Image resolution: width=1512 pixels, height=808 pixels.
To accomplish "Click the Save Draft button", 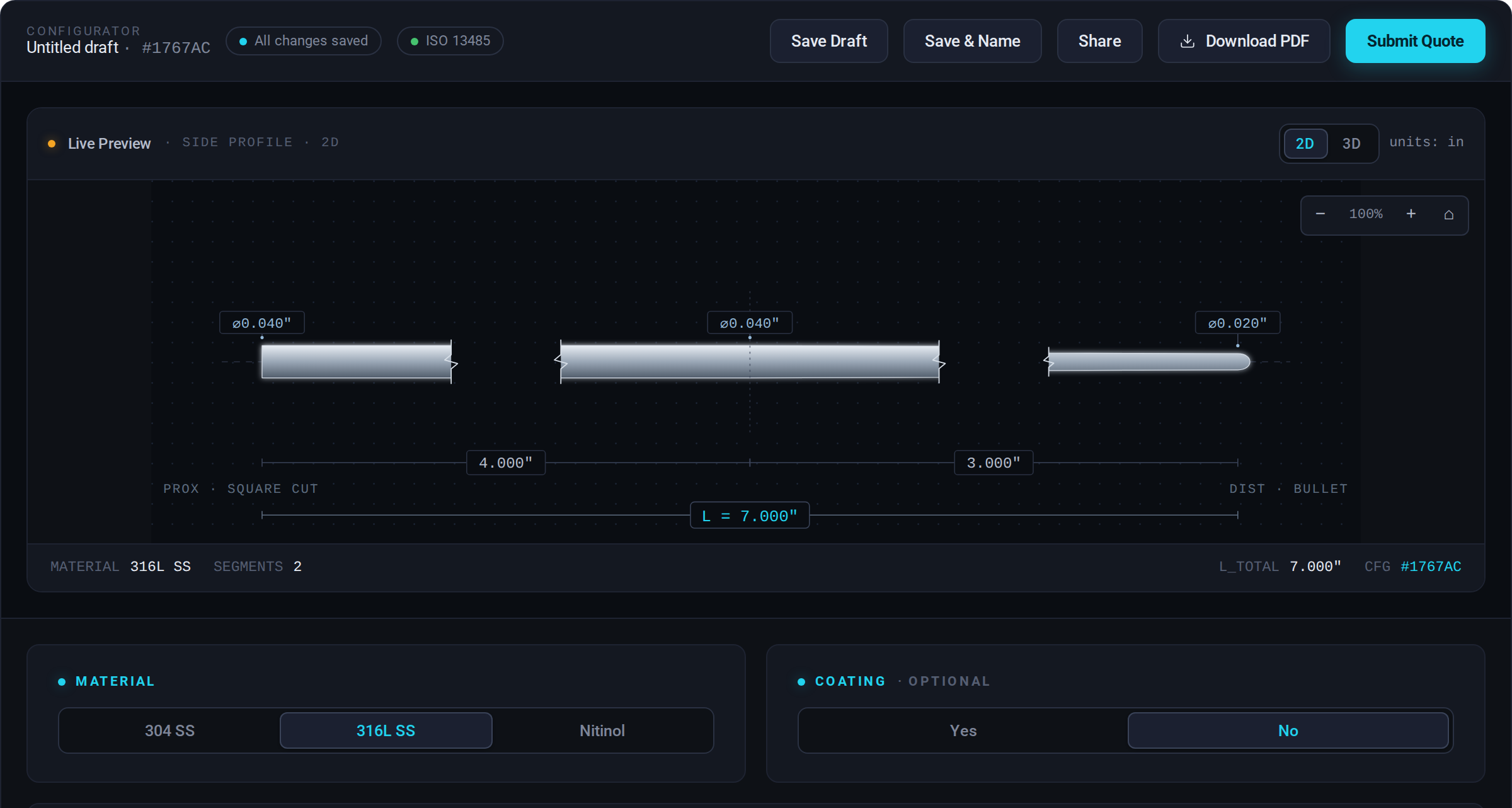I will point(828,41).
